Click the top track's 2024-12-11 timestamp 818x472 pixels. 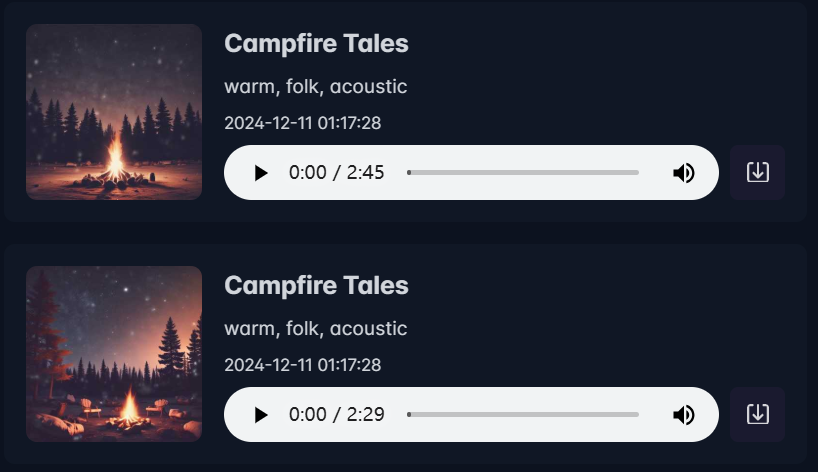[302, 123]
